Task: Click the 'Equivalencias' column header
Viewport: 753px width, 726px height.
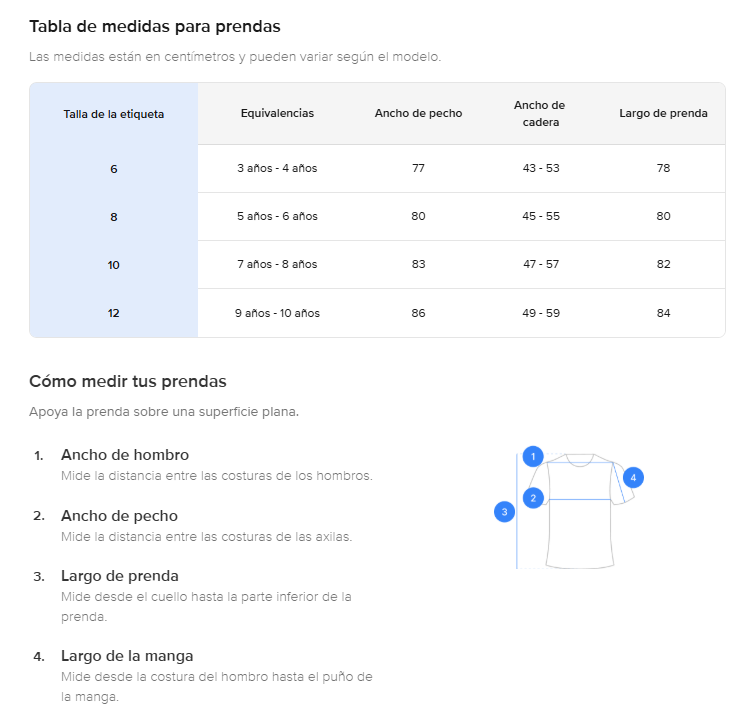Action: 277,113
